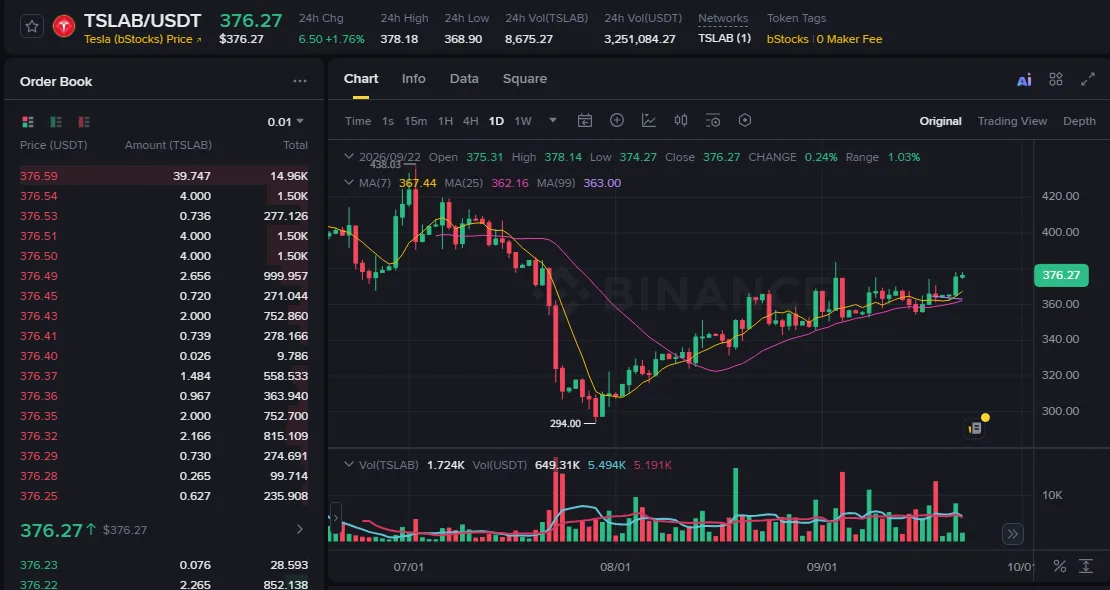Collapse the OHLC date info row
This screenshot has height=590, width=1110.
[x=348, y=157]
